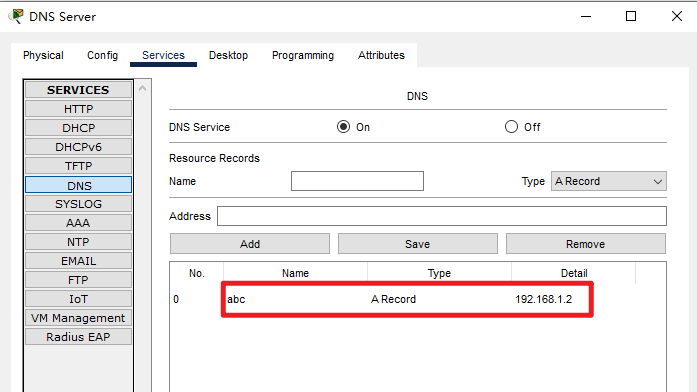697x392 pixels.
Task: Select the TFTP service
Action: (78, 166)
